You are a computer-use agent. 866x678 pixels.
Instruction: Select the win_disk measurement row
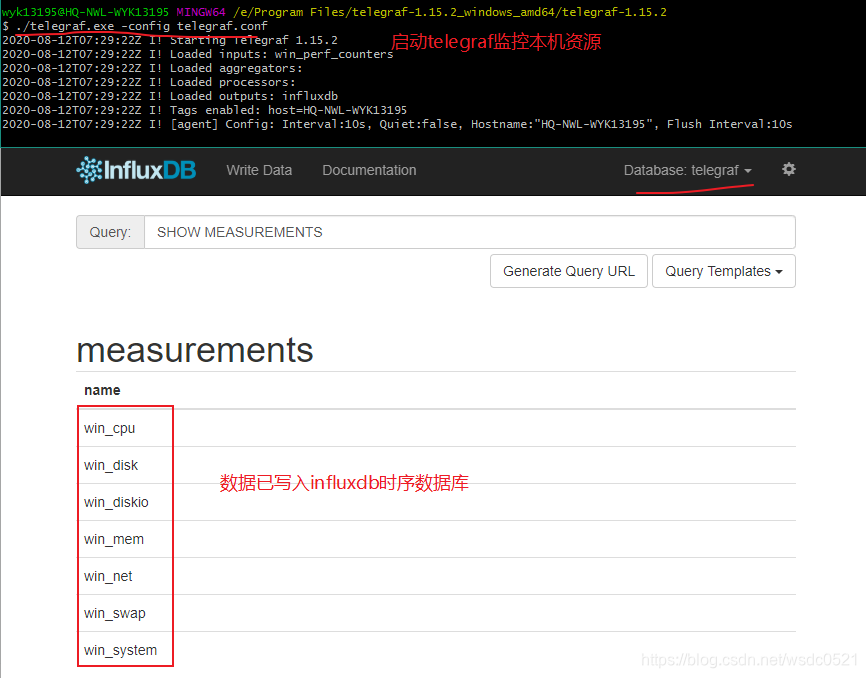coord(110,465)
